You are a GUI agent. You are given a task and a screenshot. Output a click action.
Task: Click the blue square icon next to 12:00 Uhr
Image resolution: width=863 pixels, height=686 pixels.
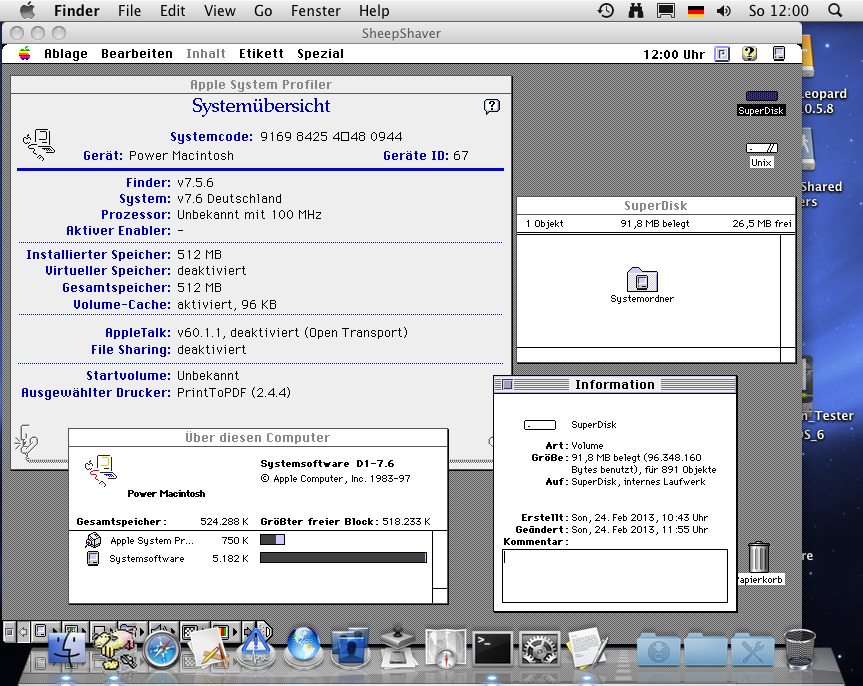pos(722,53)
